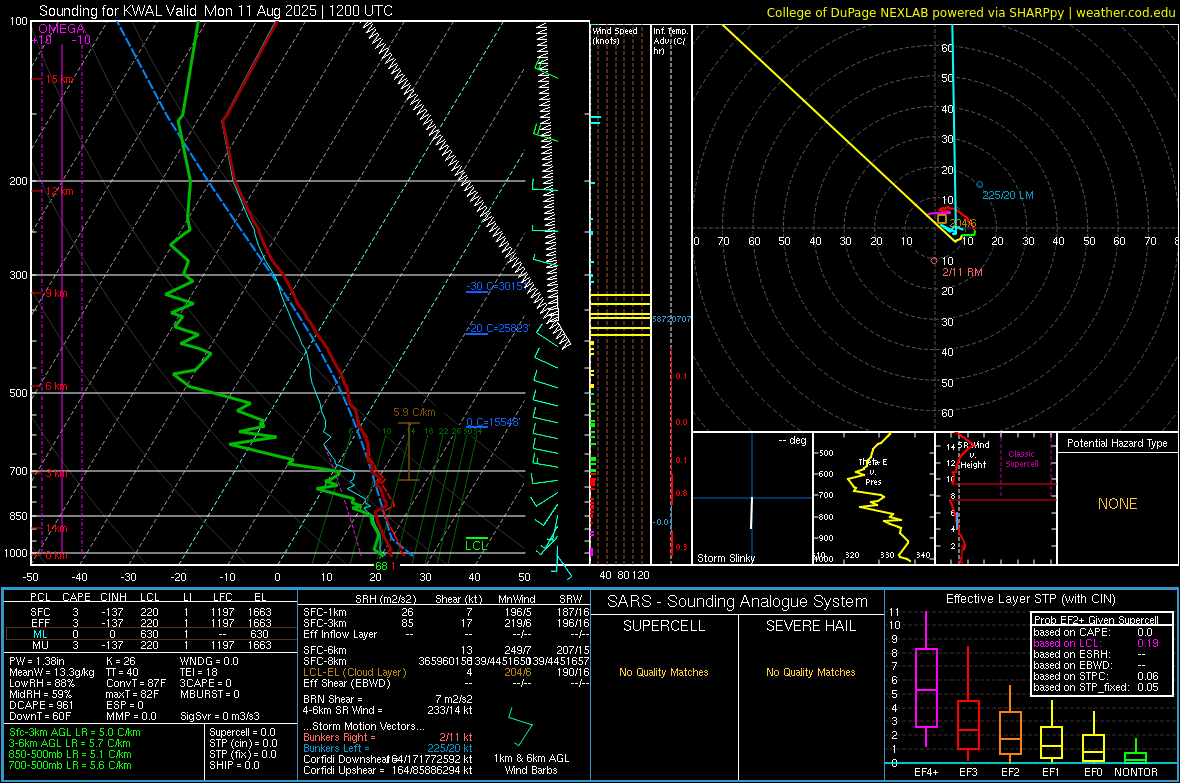This screenshot has height=783, width=1180.
Task: Click the LCL-EL (Cloud Layer) row label
Action: 354,672
